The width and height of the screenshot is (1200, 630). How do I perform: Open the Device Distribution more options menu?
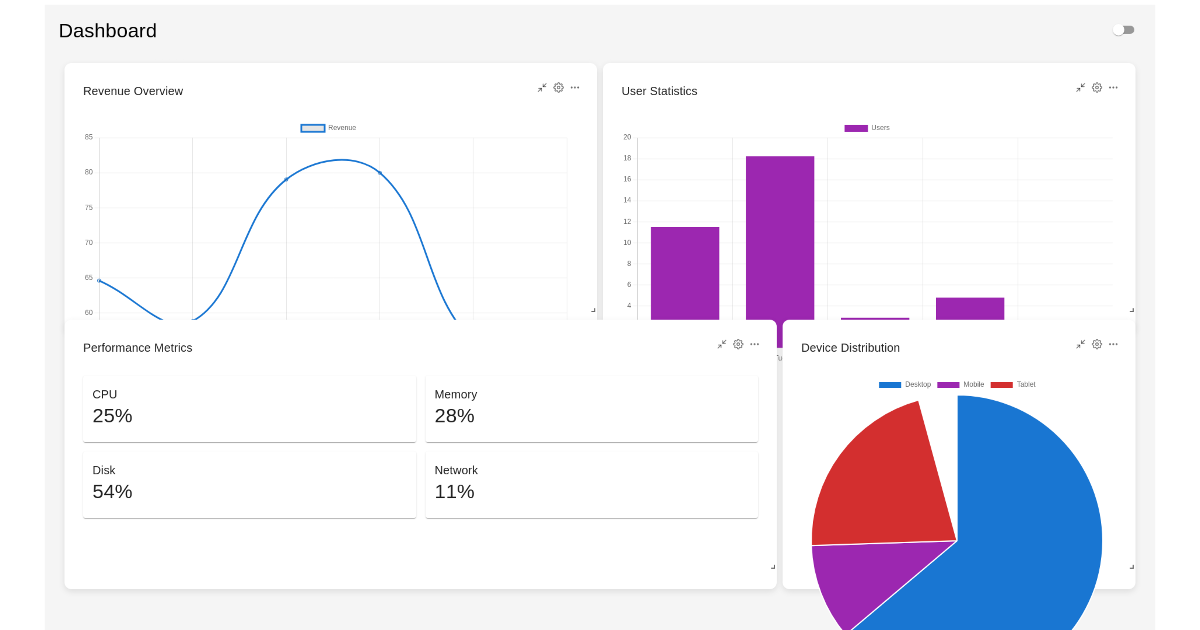(x=1113, y=343)
